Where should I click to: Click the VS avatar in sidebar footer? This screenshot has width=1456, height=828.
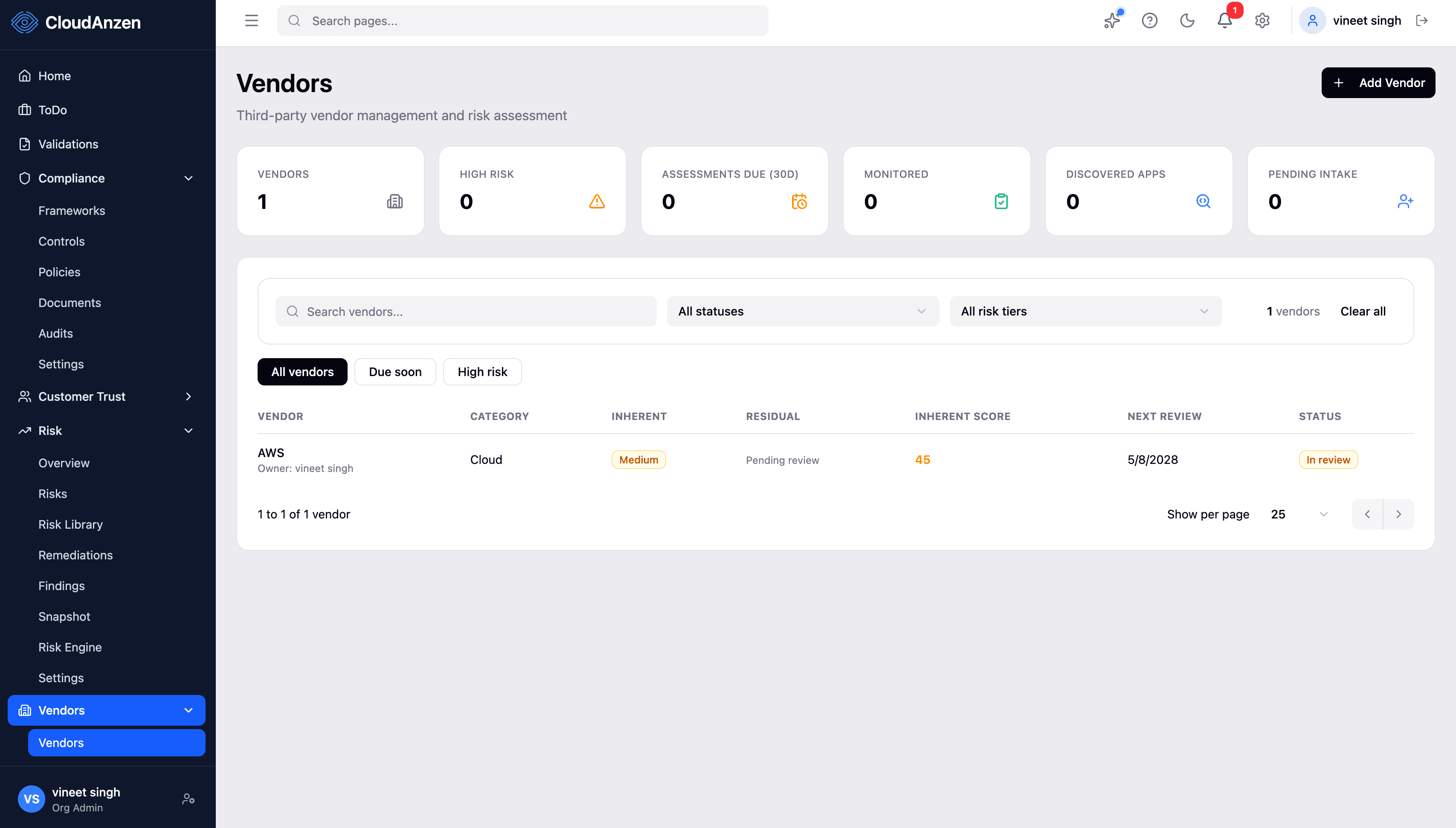pos(31,799)
